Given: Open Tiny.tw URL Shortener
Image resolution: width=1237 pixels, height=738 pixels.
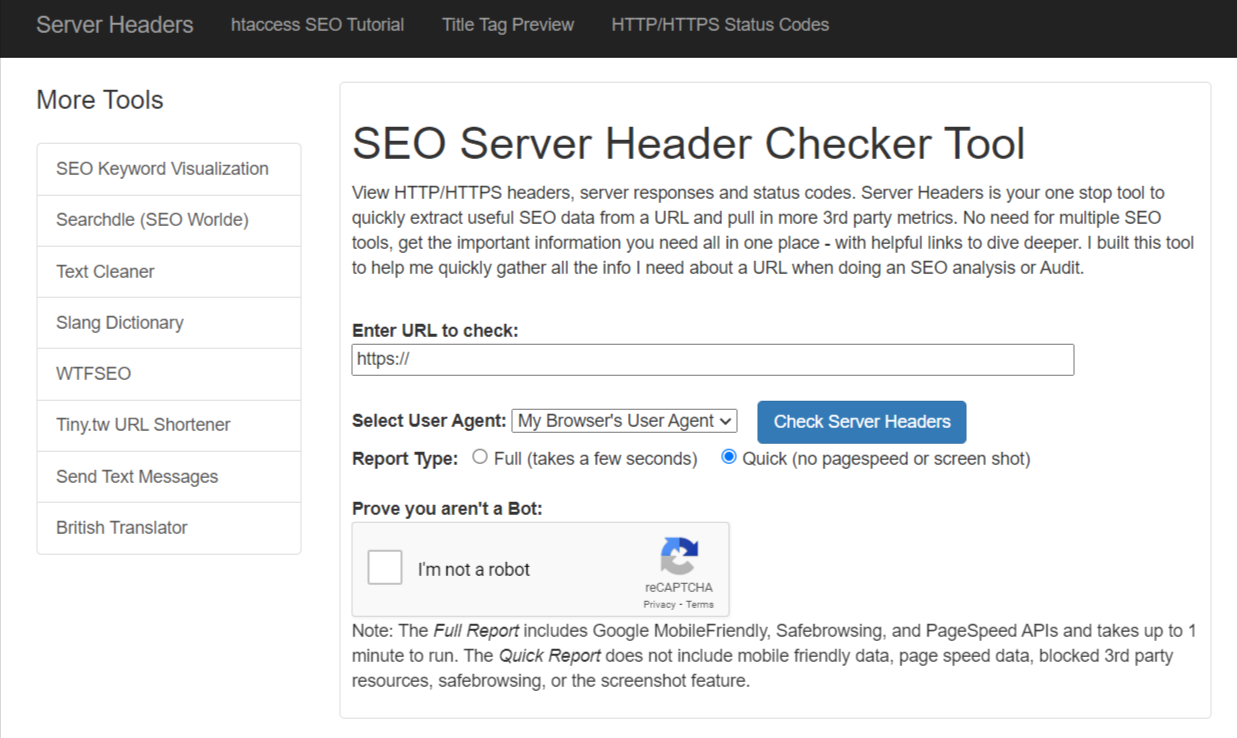Looking at the screenshot, I should [x=142, y=425].
